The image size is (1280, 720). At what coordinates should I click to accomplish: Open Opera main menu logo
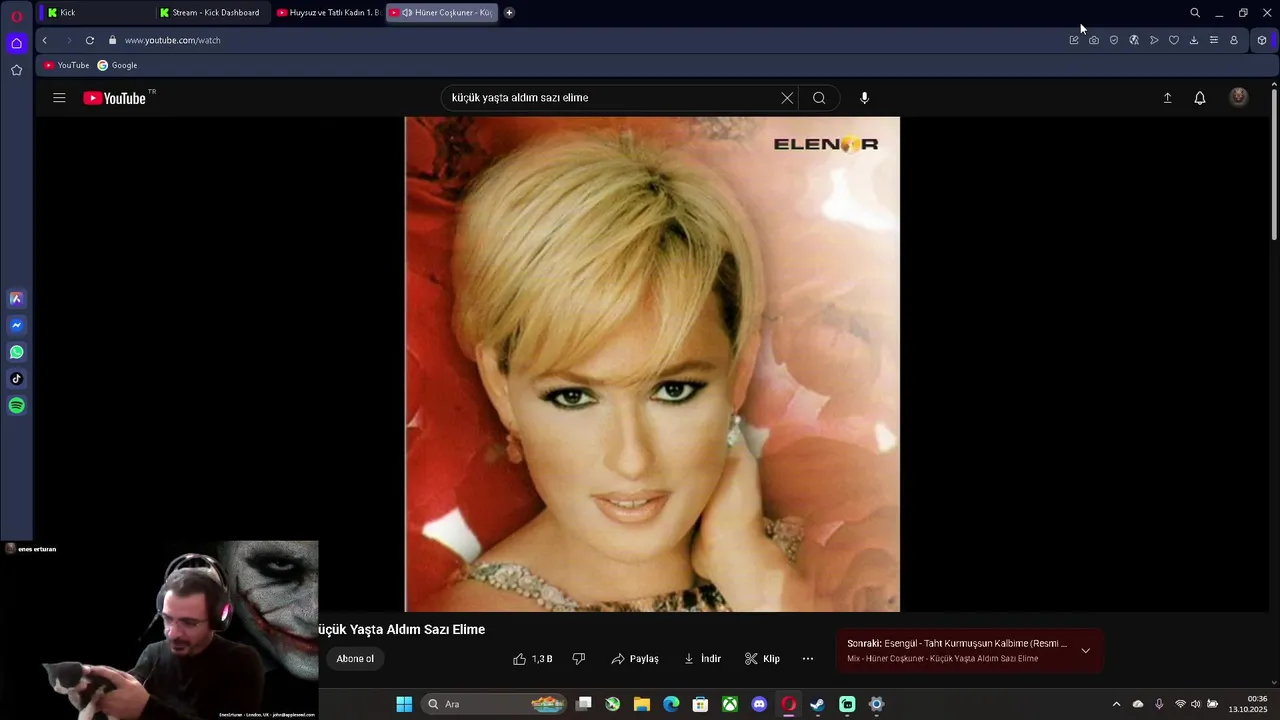(x=16, y=16)
